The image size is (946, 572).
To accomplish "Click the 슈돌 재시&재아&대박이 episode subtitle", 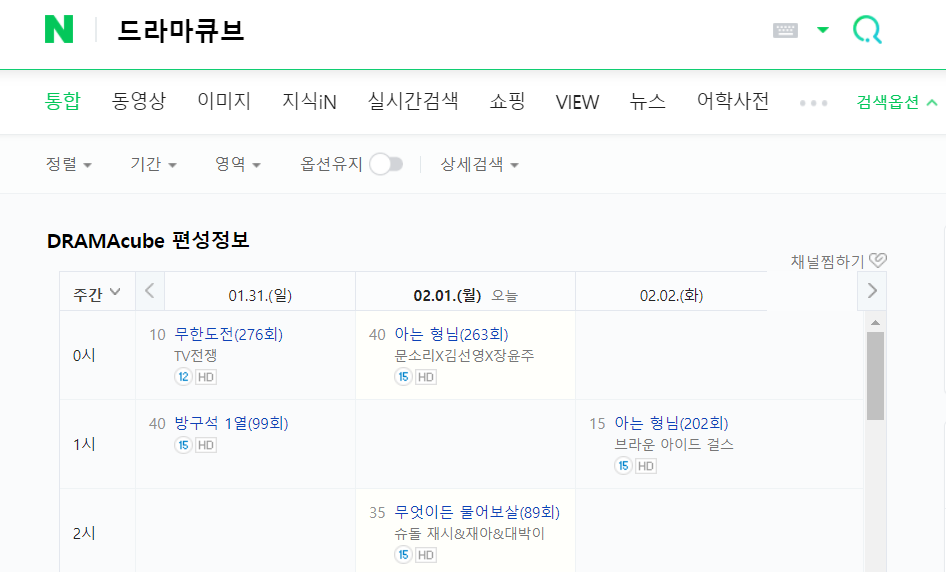I will click(x=469, y=533).
